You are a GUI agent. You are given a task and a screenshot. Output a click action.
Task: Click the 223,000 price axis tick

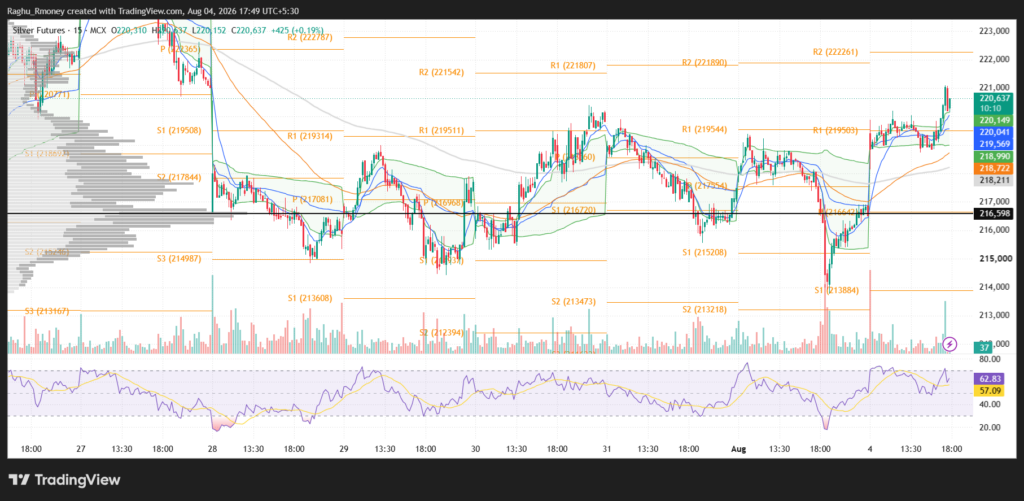point(995,31)
